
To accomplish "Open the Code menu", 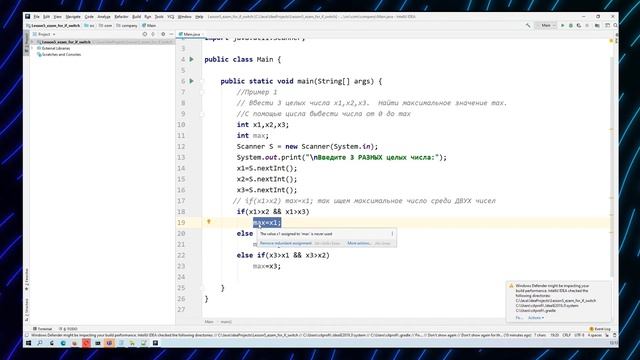I will coord(89,17).
